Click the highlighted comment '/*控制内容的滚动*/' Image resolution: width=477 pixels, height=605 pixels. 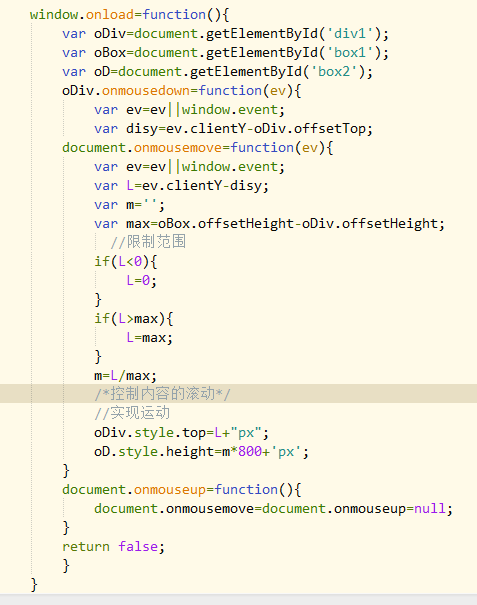(162, 394)
